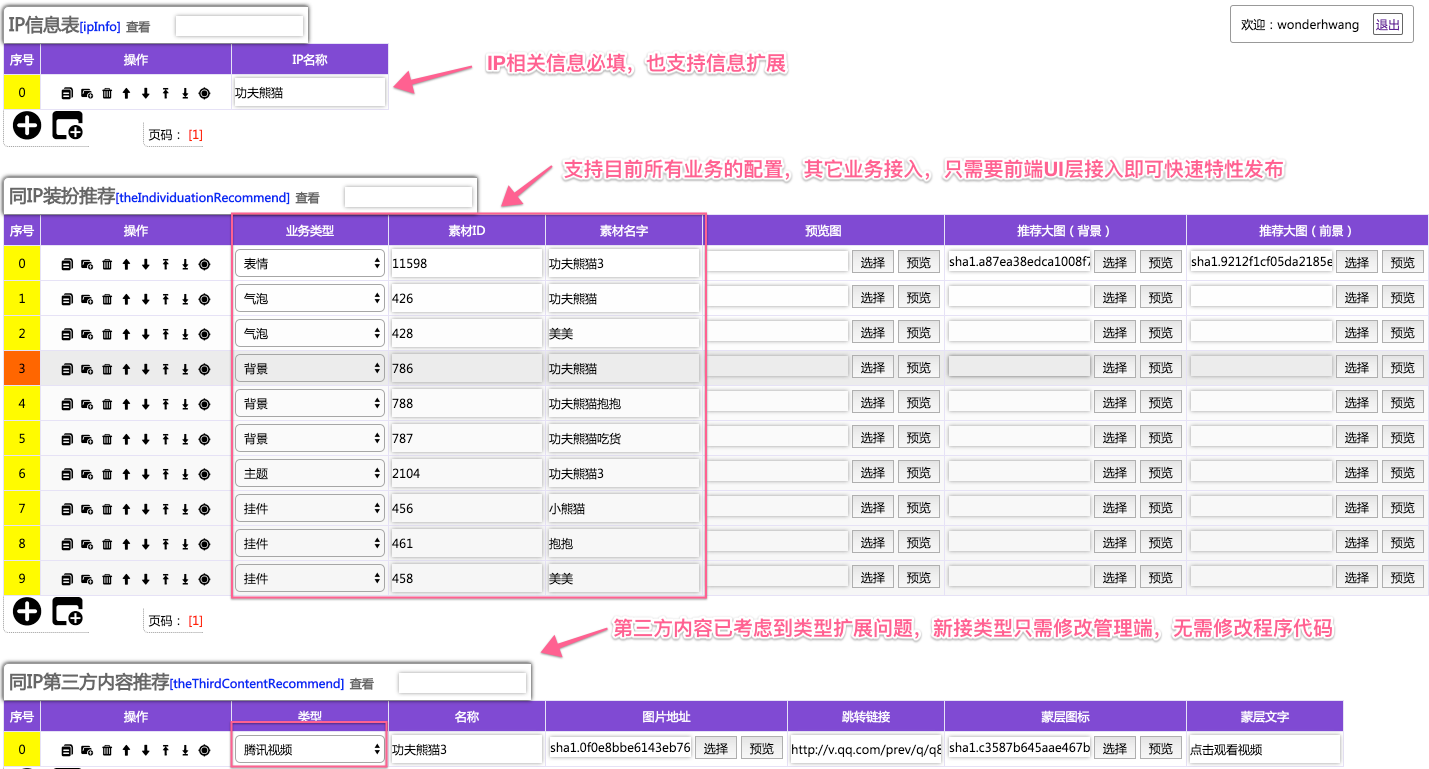Add a new row below the IP信息表
This screenshot has height=769, width=1429.
tap(25, 125)
